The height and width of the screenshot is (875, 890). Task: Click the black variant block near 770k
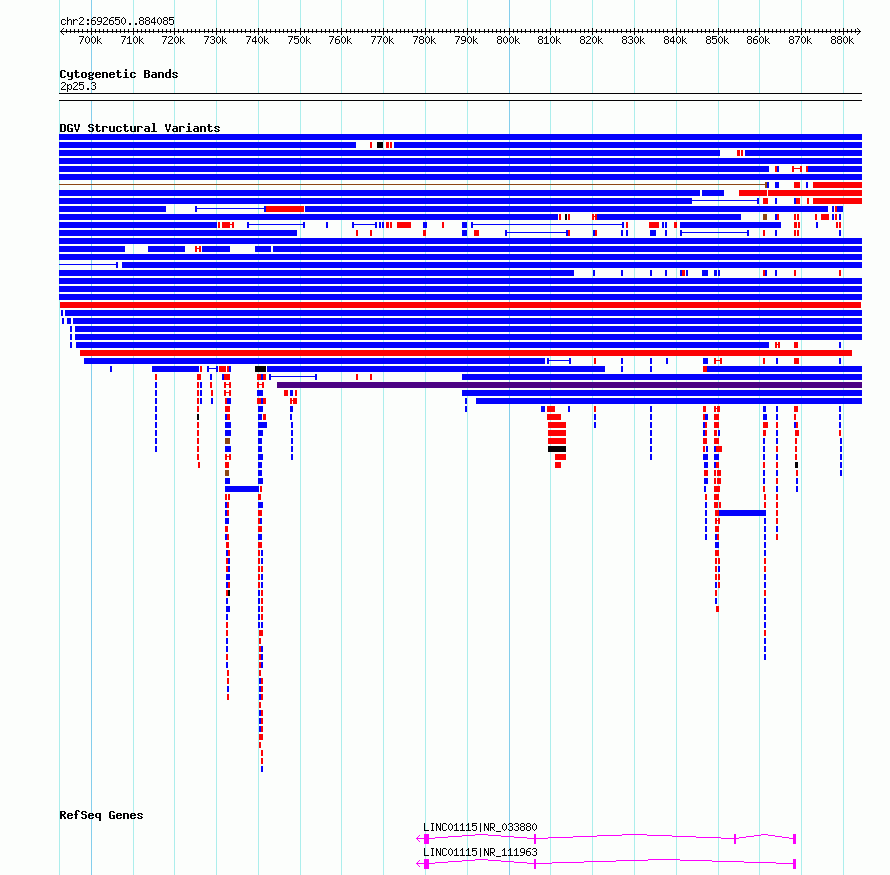(380, 145)
